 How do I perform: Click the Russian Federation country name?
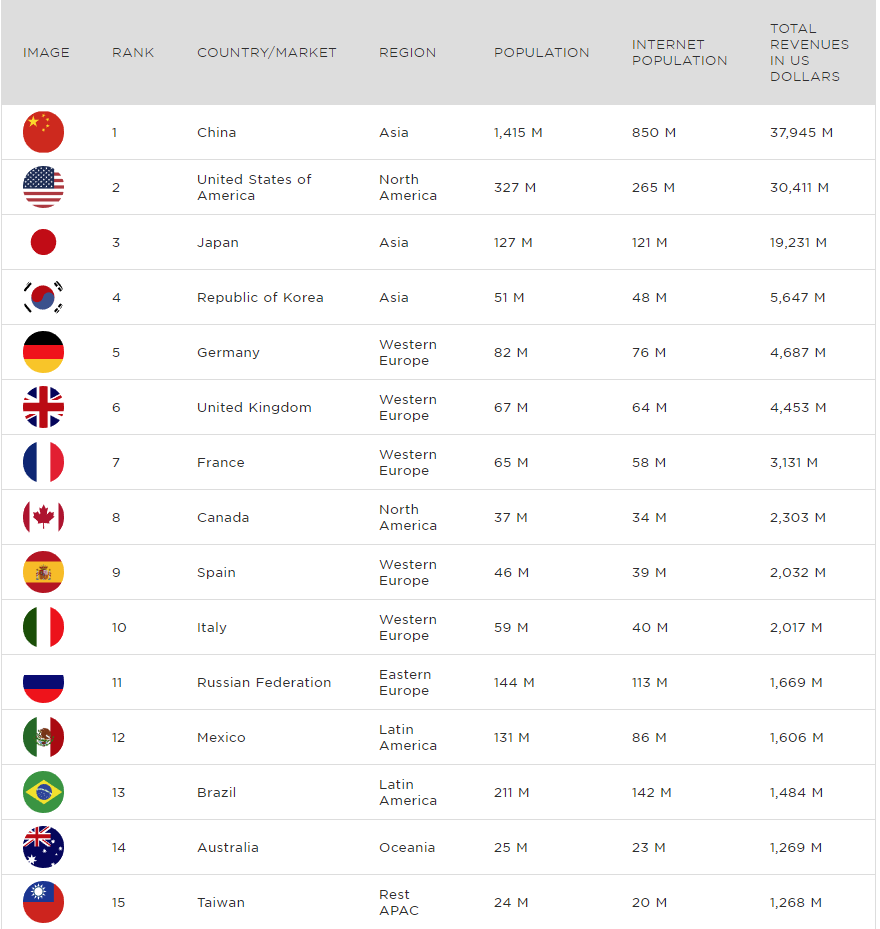[x=264, y=683]
